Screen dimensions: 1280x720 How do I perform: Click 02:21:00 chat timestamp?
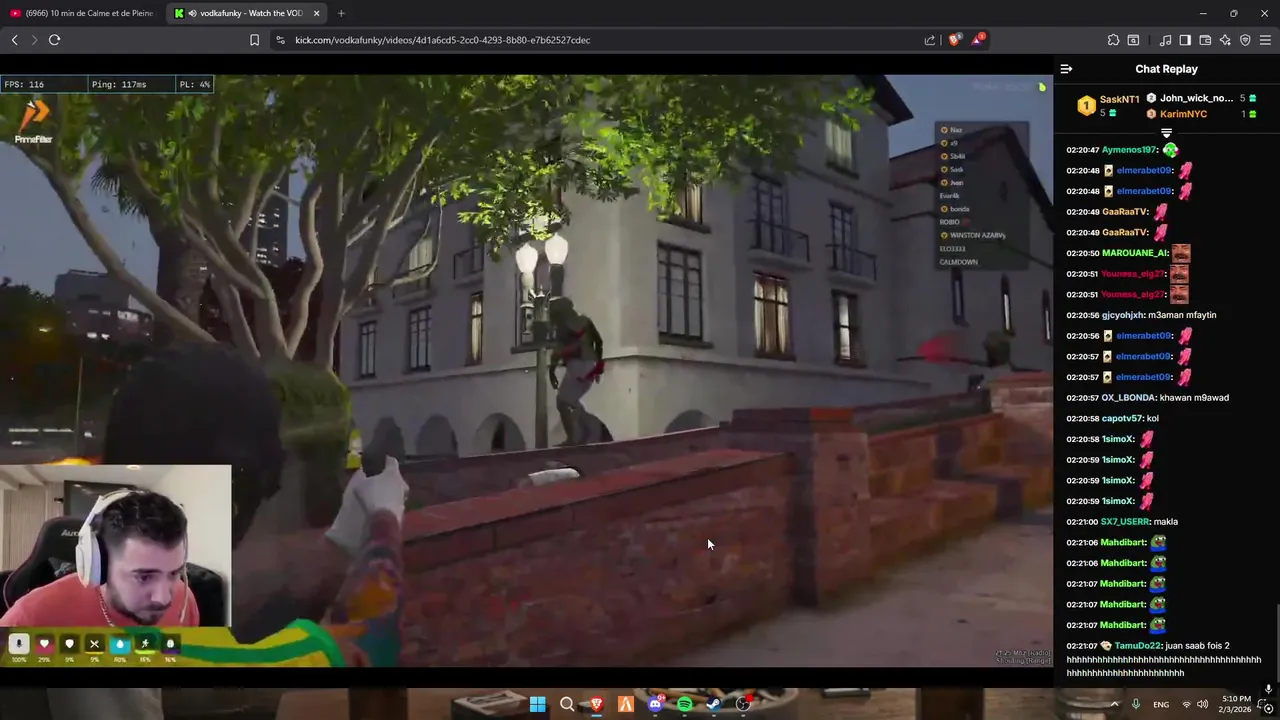(1083, 522)
